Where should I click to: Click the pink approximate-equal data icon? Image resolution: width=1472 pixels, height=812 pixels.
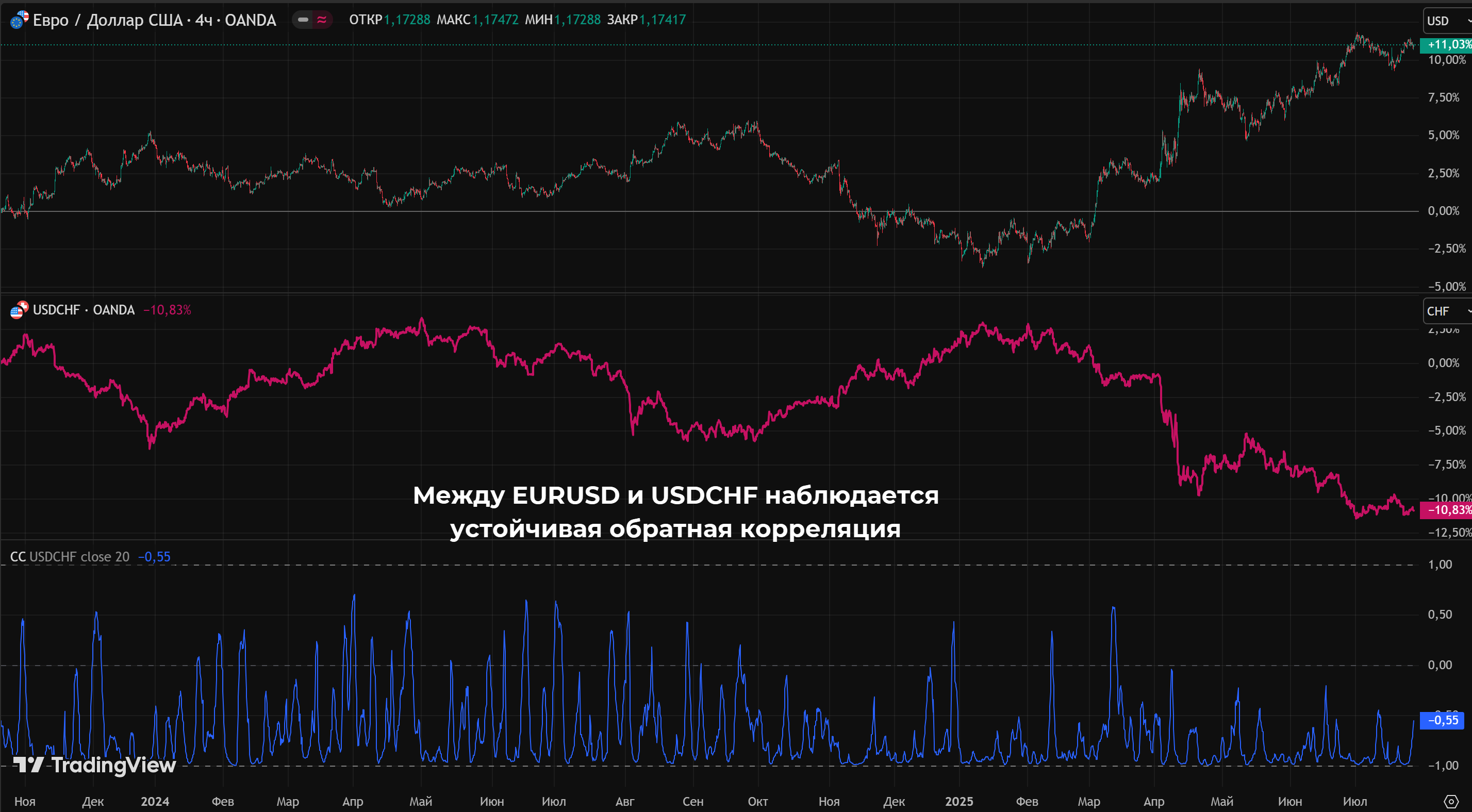[322, 20]
